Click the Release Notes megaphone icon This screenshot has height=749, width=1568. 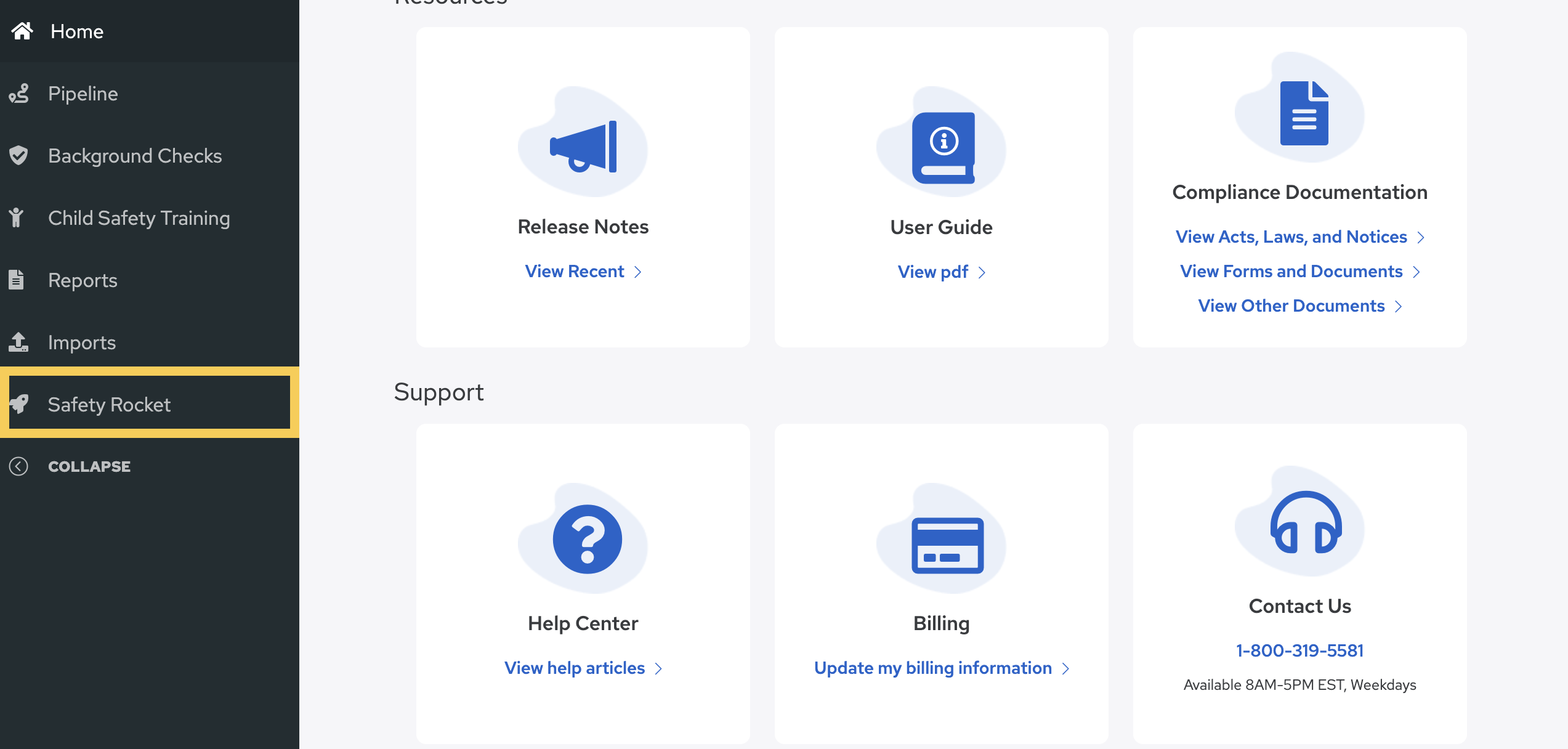[x=583, y=147]
